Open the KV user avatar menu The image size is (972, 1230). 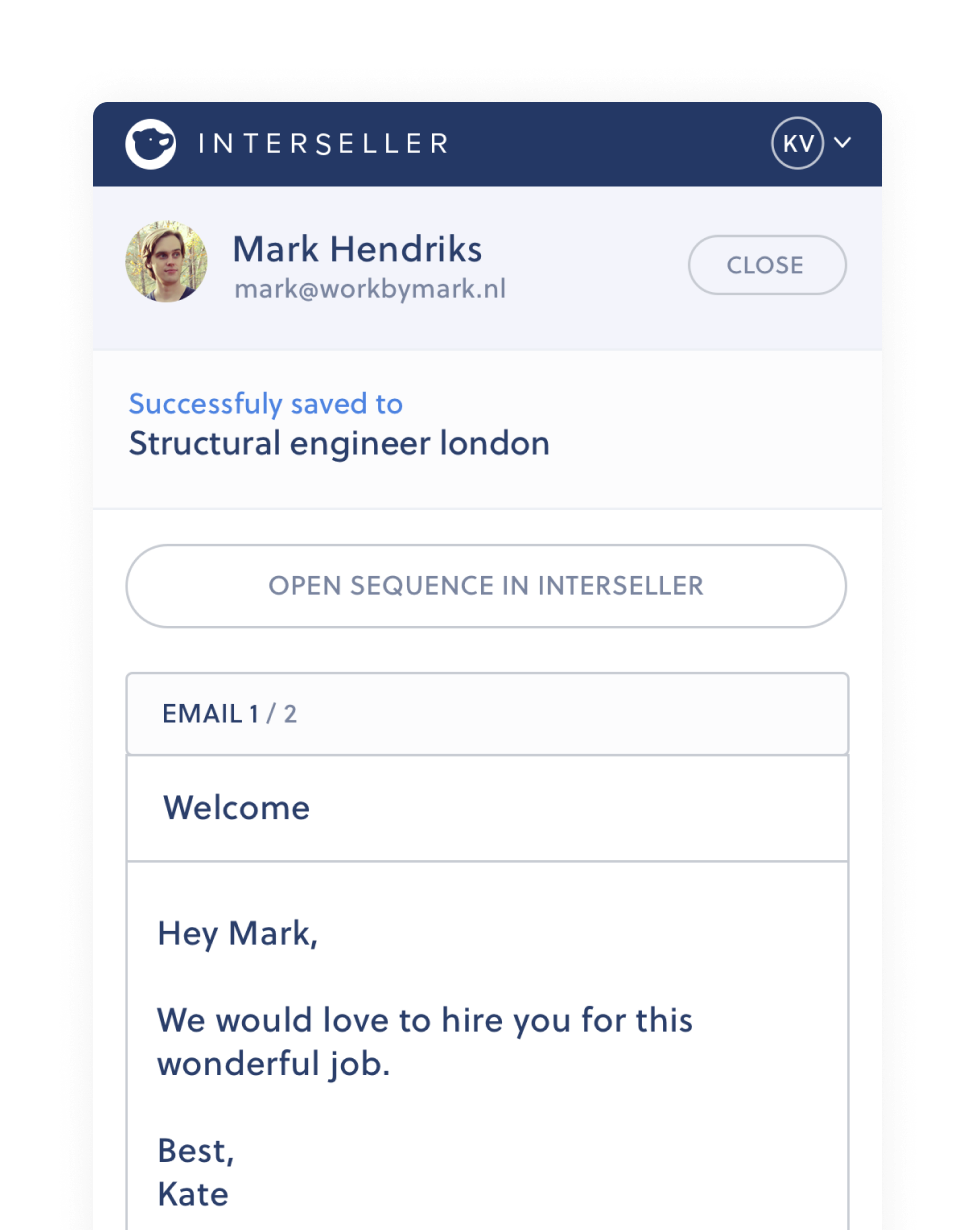(797, 144)
